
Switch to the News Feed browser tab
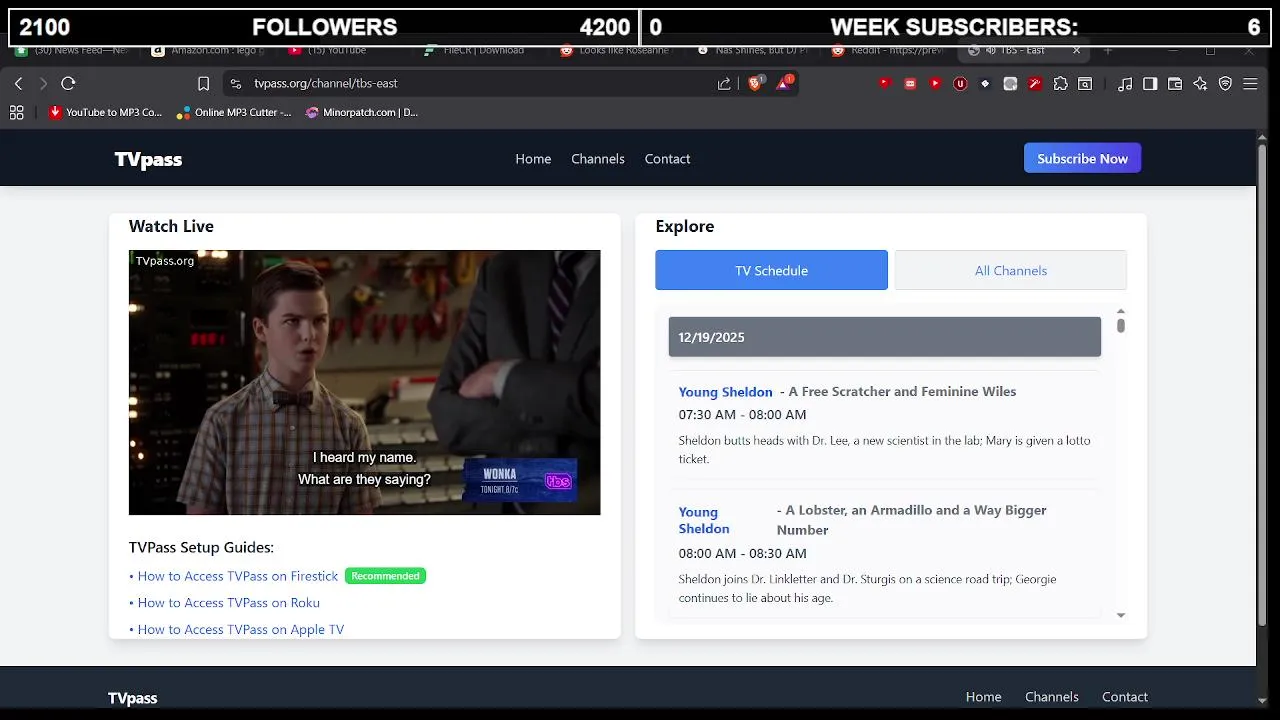[74, 50]
